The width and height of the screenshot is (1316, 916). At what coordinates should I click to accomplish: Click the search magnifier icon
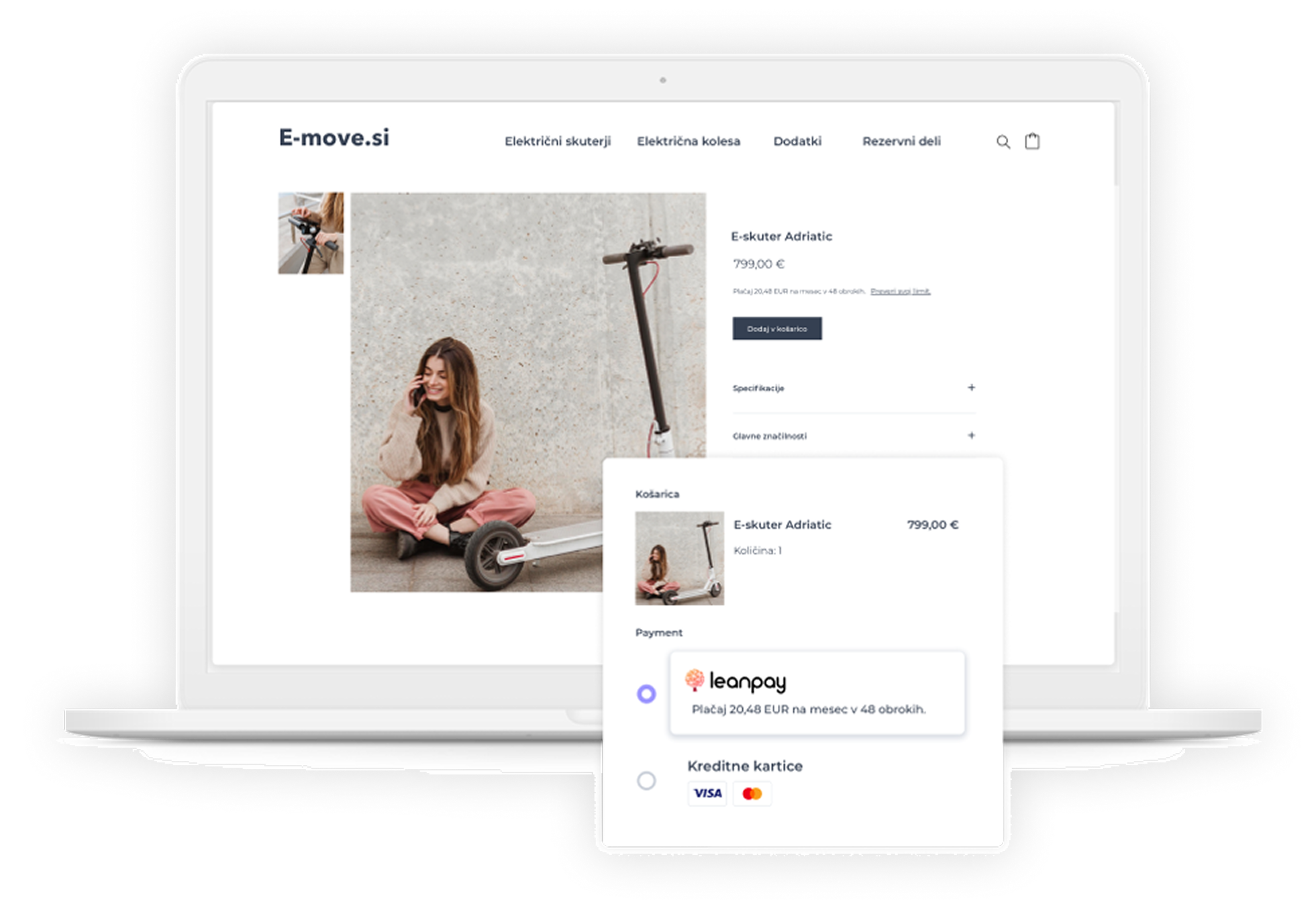click(x=1003, y=142)
